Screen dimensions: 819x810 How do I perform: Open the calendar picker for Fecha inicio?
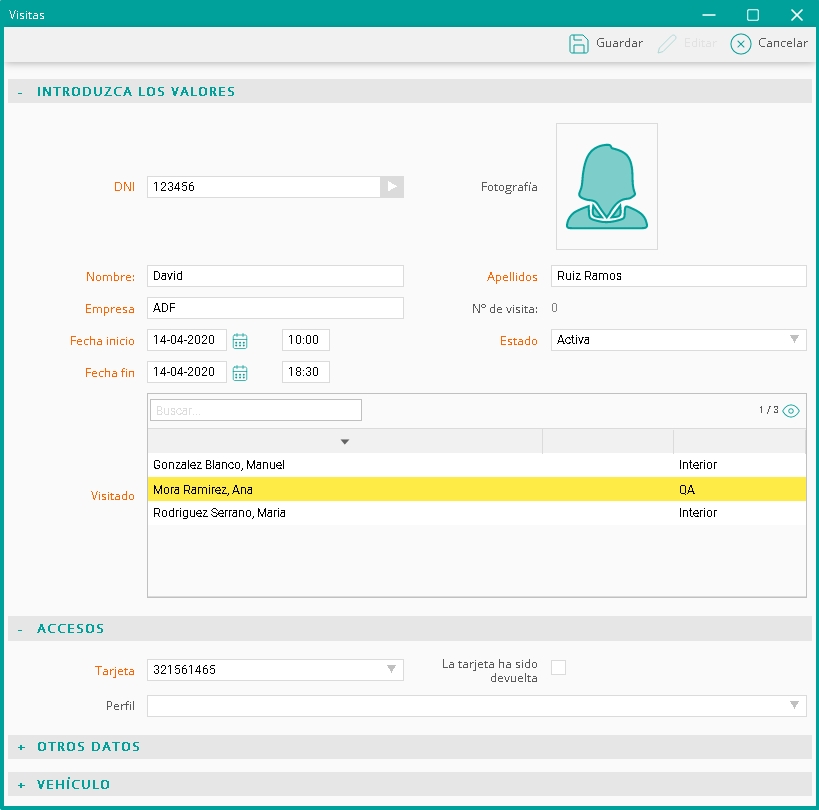pos(240,341)
